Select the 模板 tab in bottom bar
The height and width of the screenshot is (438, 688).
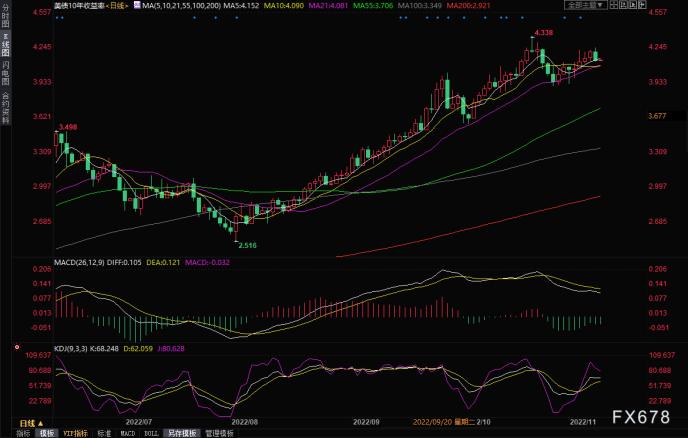coord(47,433)
